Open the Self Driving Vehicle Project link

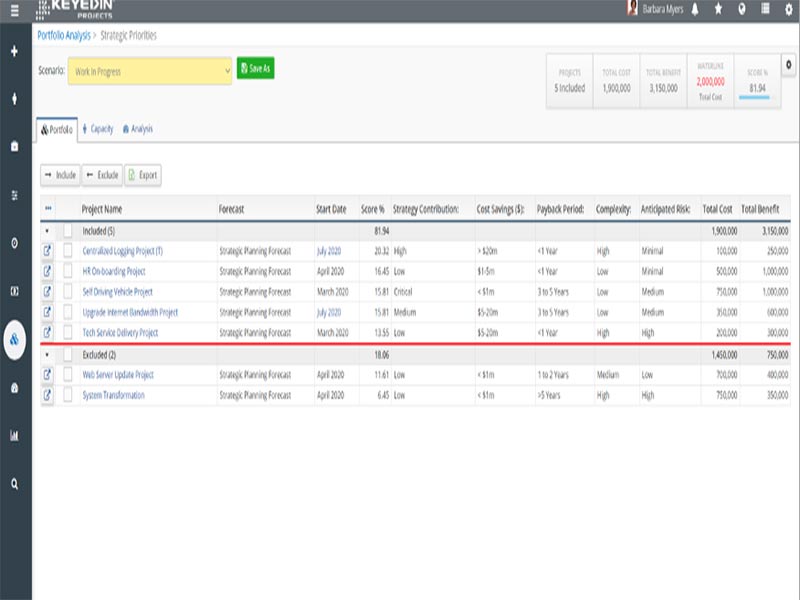tap(117, 292)
